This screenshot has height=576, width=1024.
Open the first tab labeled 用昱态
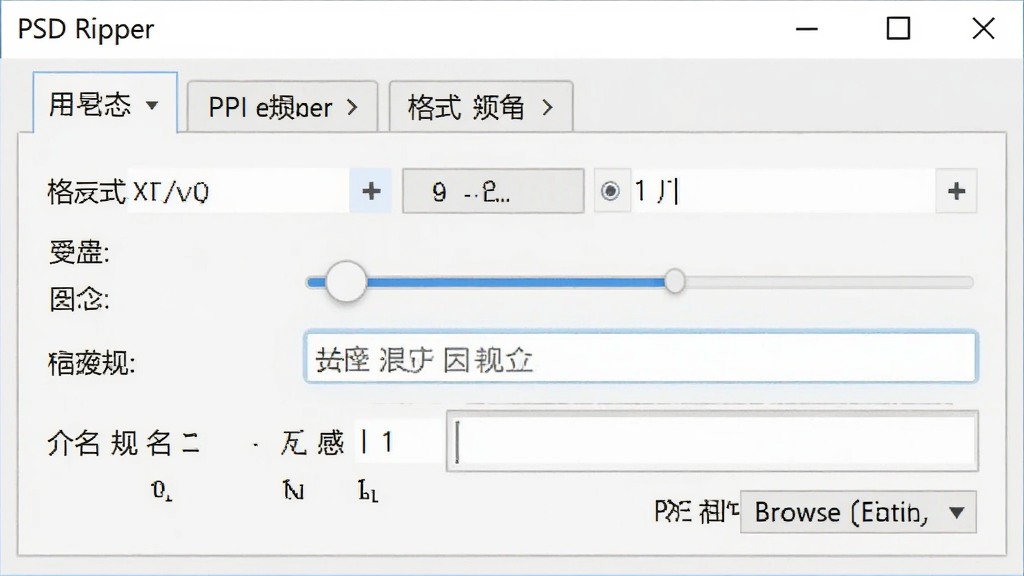pos(104,103)
